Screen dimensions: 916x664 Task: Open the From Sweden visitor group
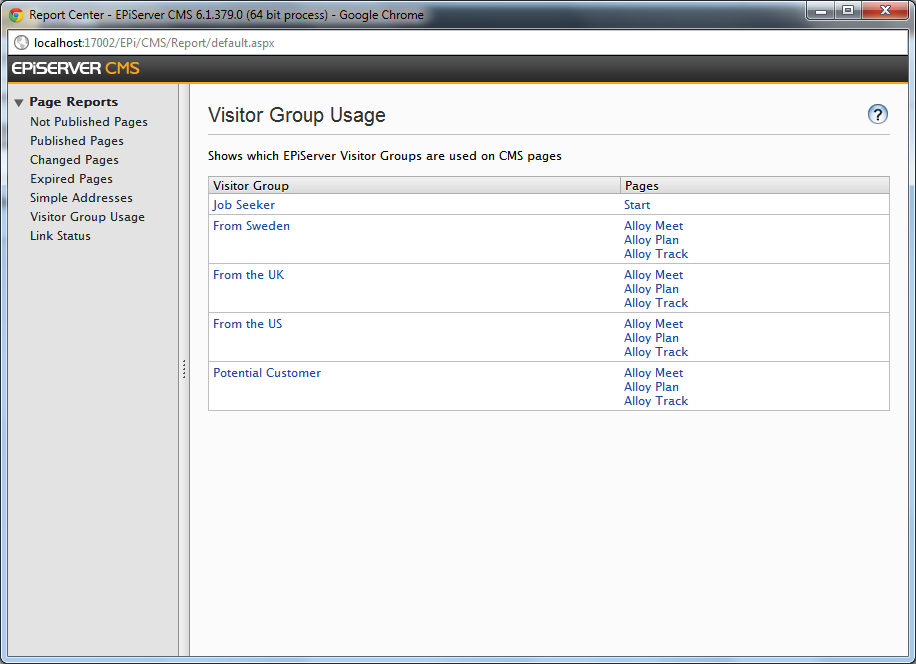click(251, 226)
